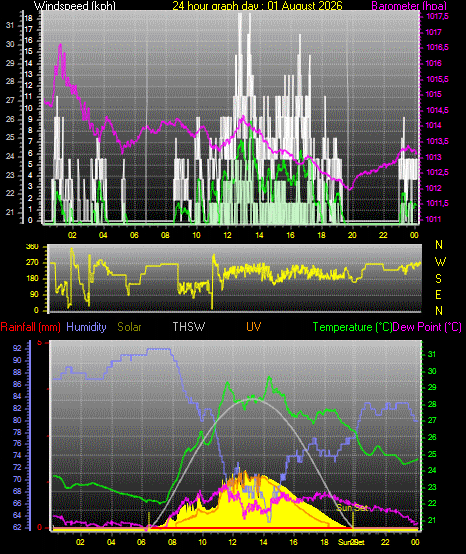The width and height of the screenshot is (466, 554).
Task: Click the '1012,5' barometer axis value
Action: pos(437,172)
